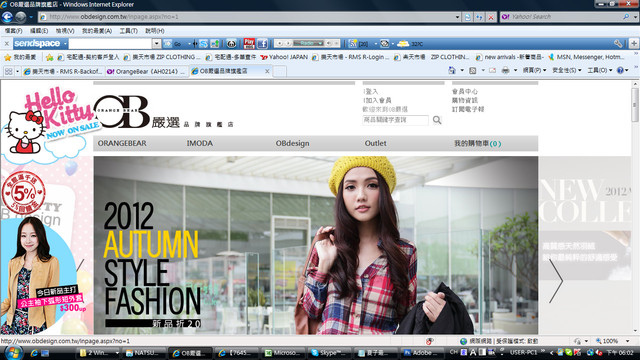Click the Adobe taskbar button
The height and width of the screenshot is (360, 640).
[422, 353]
